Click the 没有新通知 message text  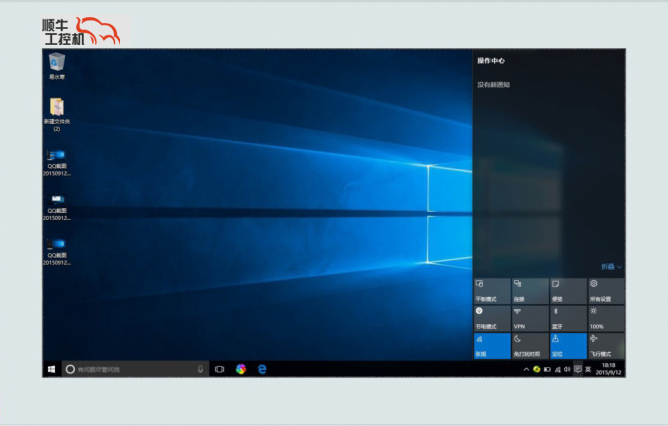[493, 85]
